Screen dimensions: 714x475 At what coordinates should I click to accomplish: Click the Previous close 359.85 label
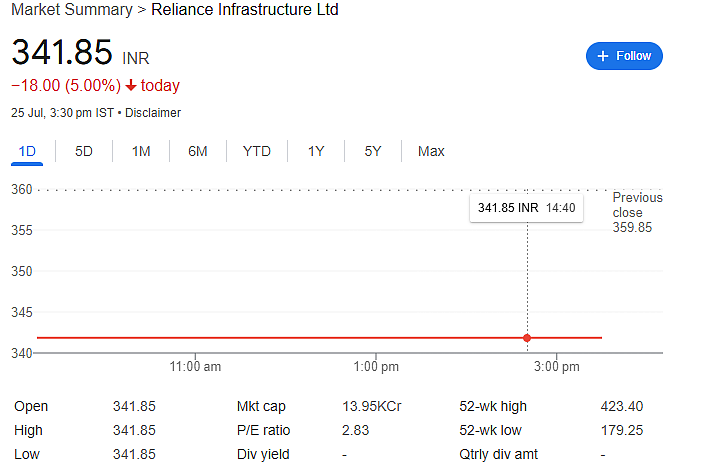[x=637, y=212]
